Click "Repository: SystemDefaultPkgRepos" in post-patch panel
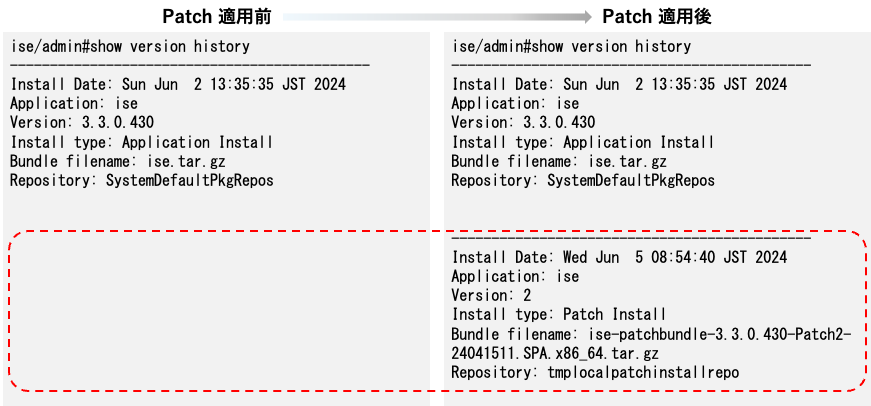871x406 pixels. coord(583,180)
